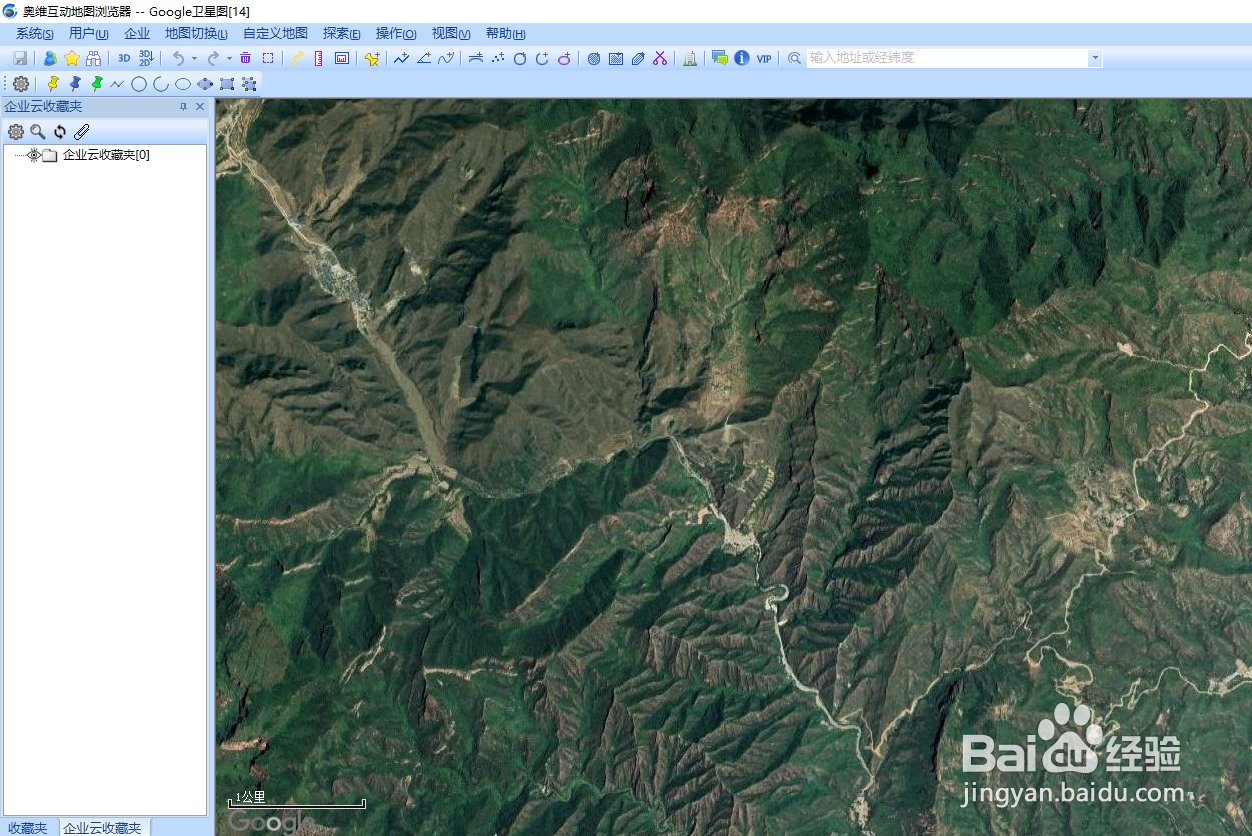Click the filled rectangle region icon
Viewport: 1252px width, 836px height.
(x=616, y=59)
